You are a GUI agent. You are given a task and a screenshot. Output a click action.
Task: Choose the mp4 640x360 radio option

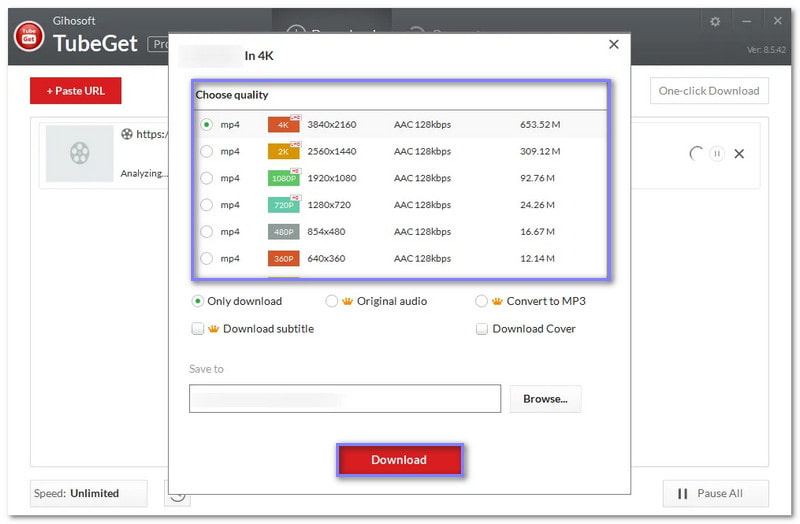207,259
